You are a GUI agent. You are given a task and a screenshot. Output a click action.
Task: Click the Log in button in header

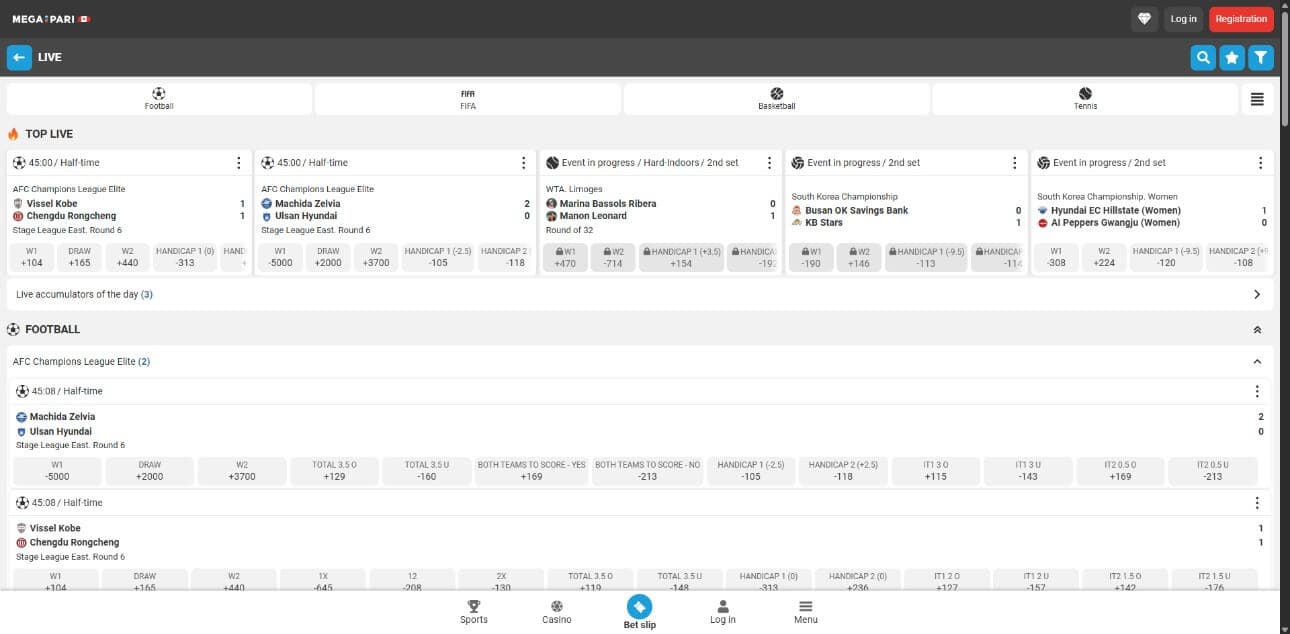[x=1183, y=19]
